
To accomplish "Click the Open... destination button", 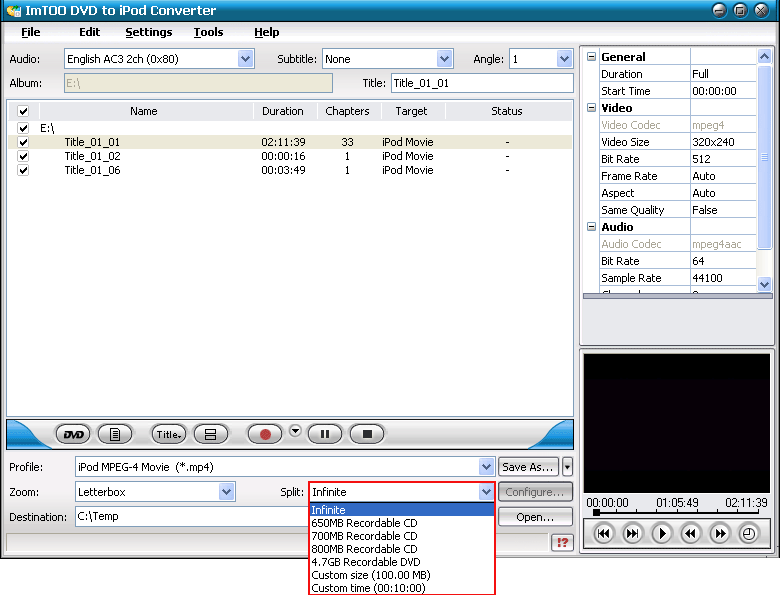I will [535, 517].
